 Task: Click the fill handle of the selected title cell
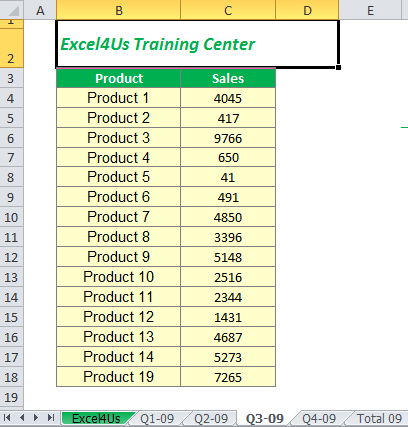click(338, 67)
